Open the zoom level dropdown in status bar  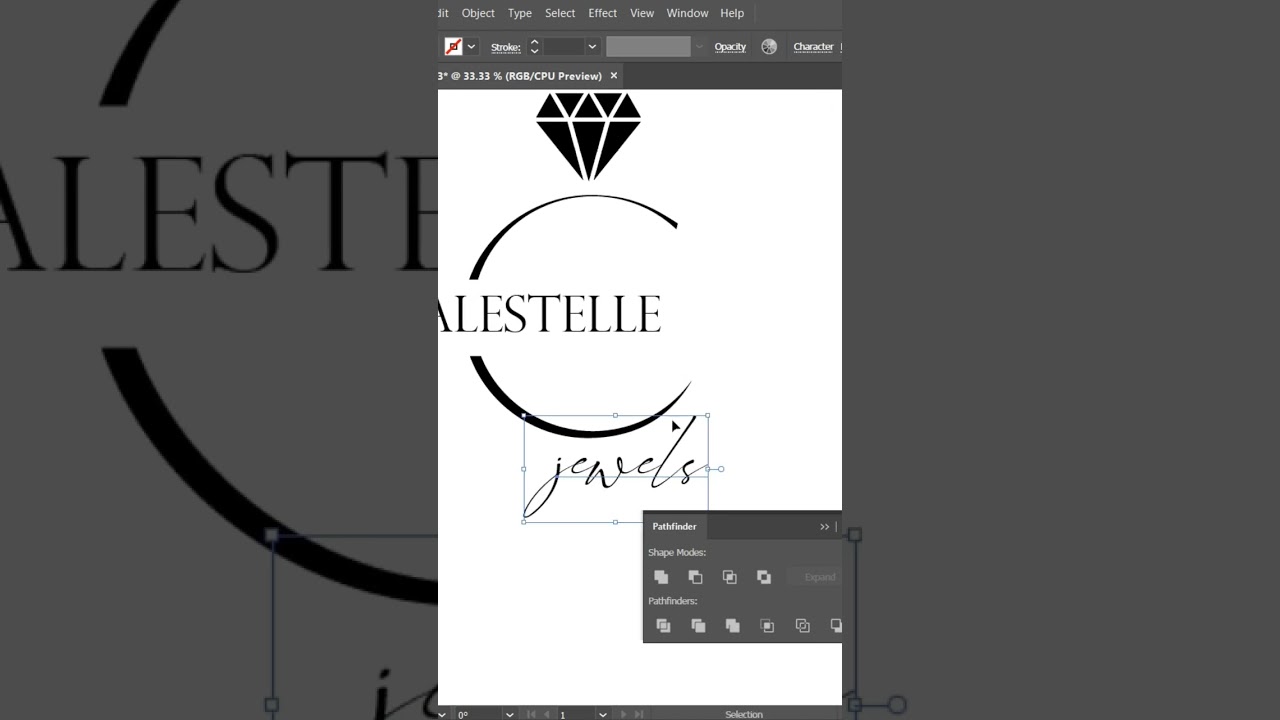click(x=442, y=714)
